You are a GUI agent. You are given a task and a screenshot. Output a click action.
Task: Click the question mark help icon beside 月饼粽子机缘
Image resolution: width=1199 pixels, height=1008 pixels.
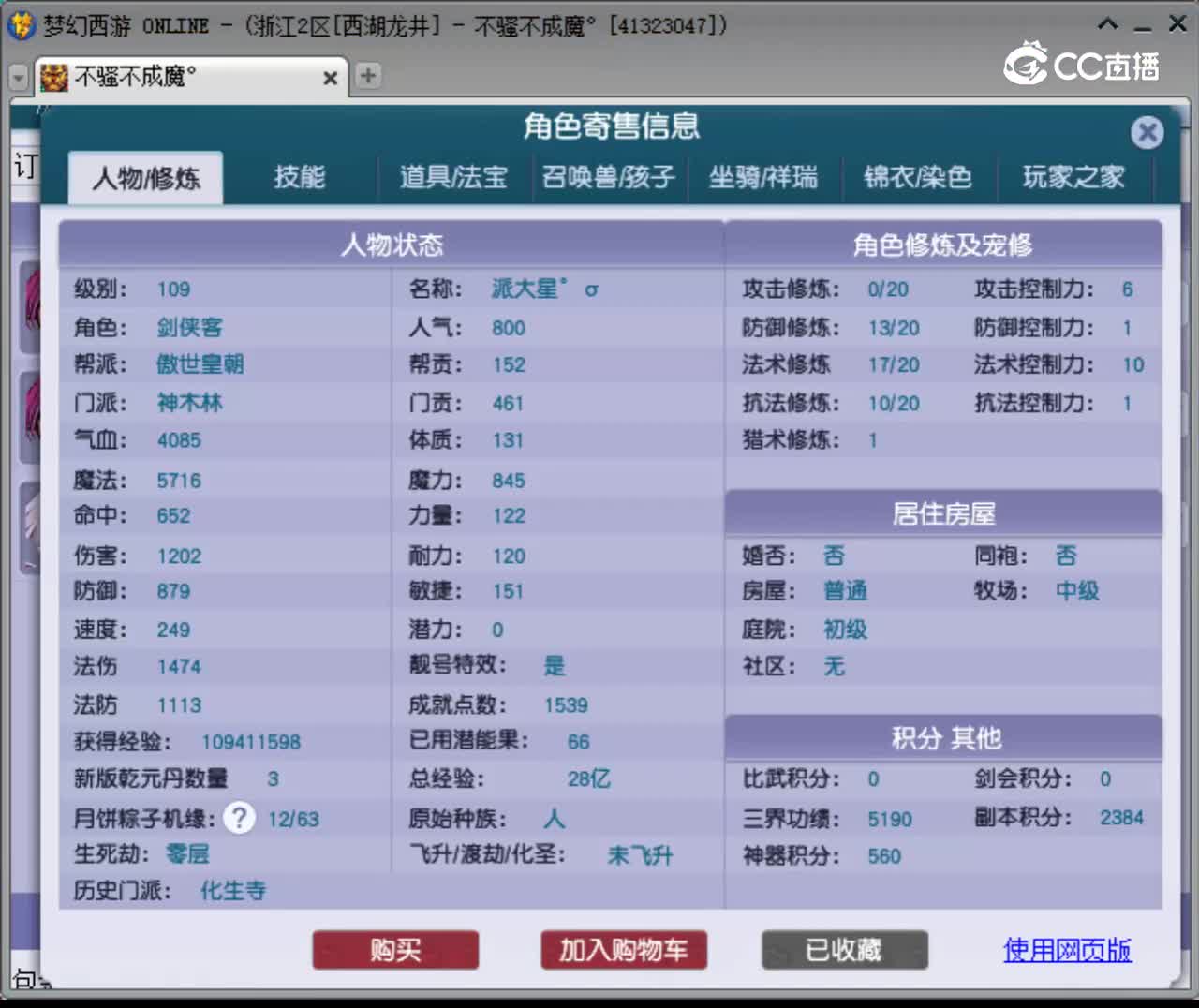tap(240, 818)
